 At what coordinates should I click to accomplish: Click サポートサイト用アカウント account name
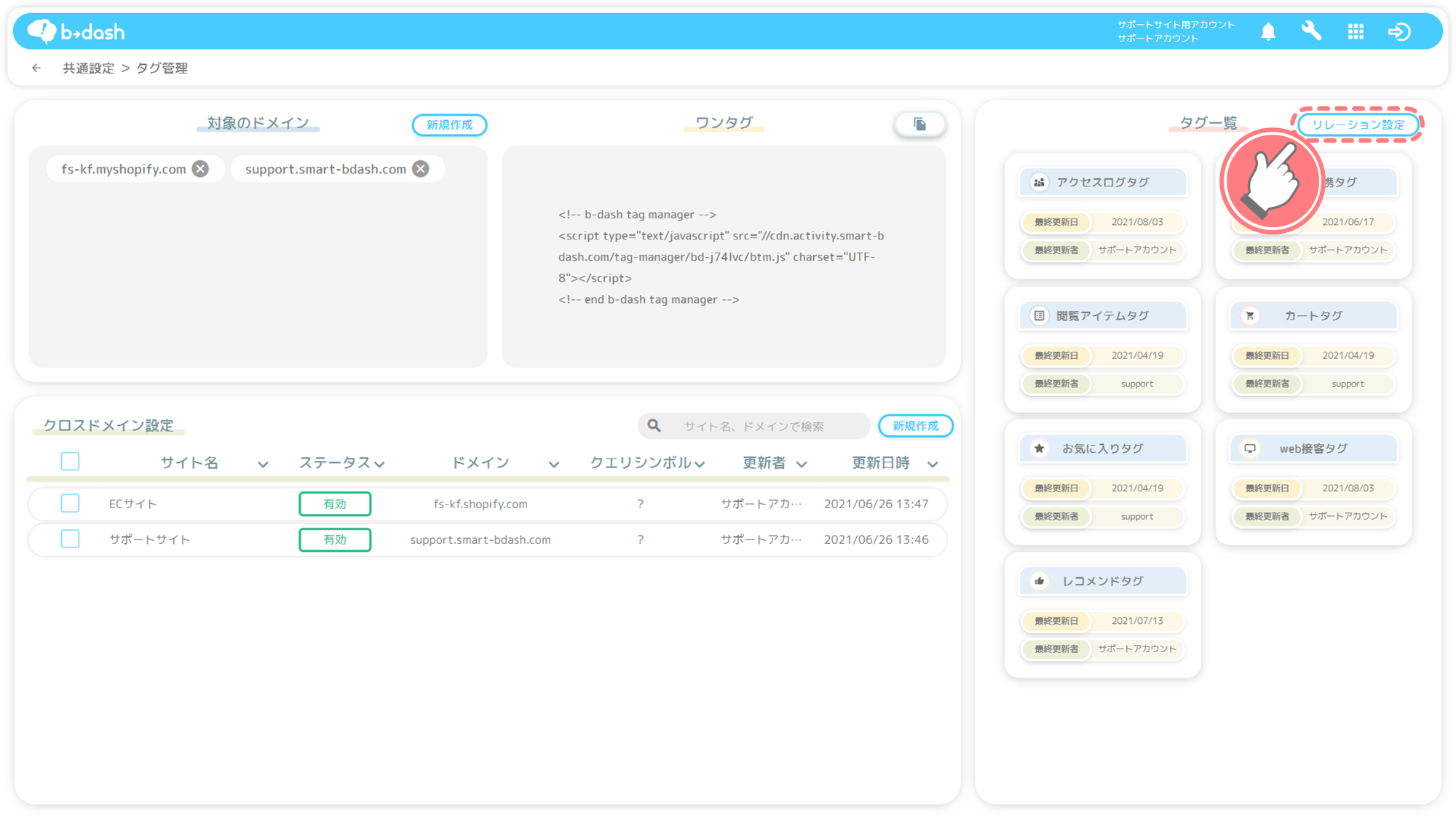tap(1176, 25)
